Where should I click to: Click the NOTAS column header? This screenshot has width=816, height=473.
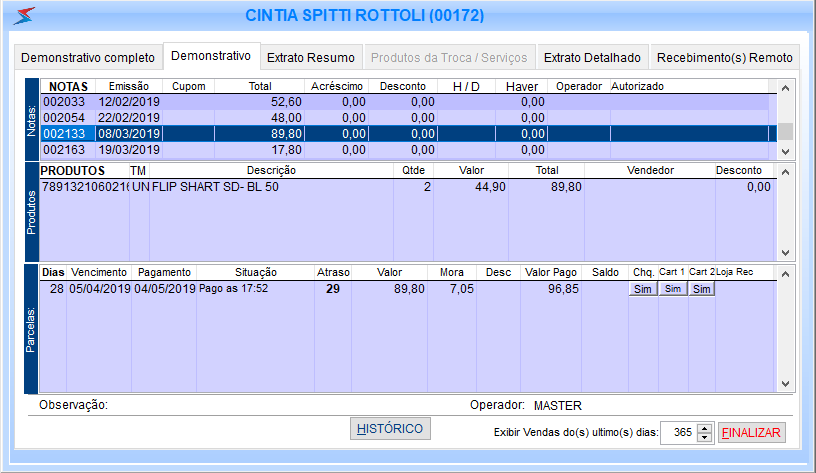[68, 86]
